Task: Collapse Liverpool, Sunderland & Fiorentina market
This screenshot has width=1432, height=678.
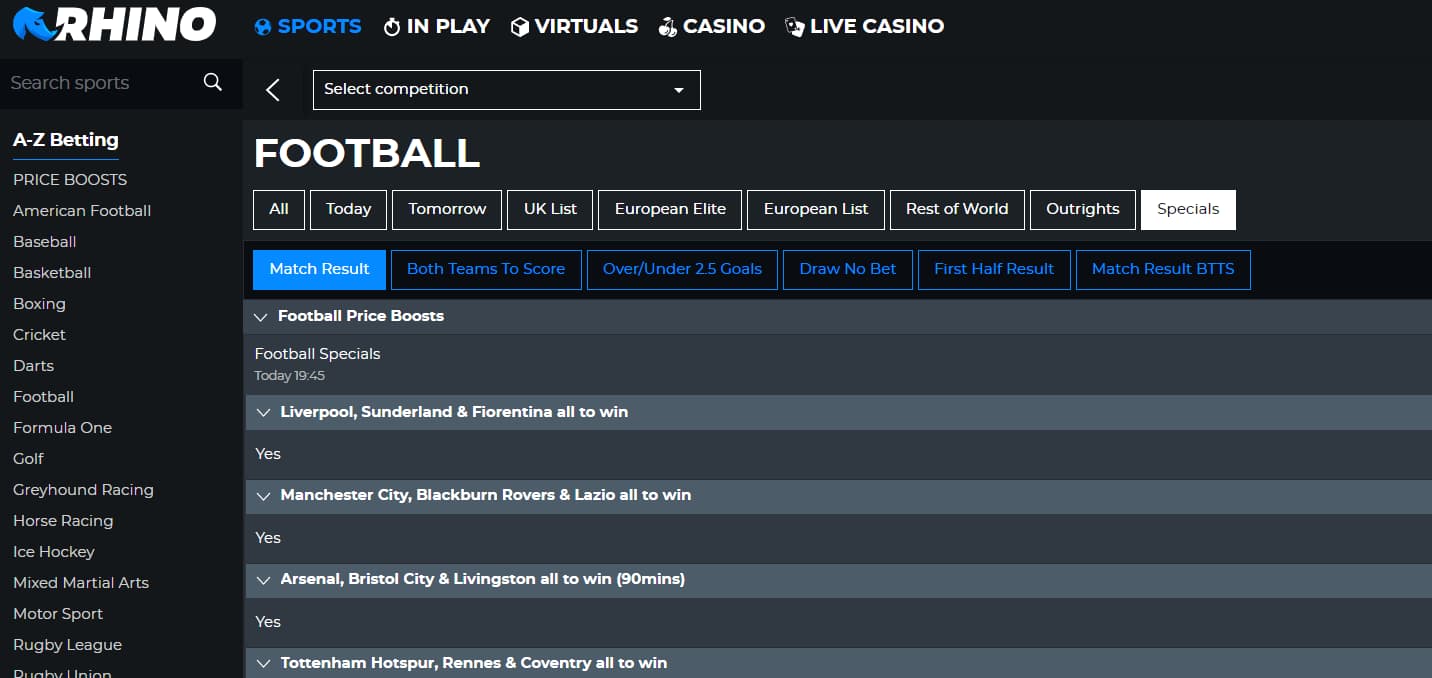Action: 264,412
